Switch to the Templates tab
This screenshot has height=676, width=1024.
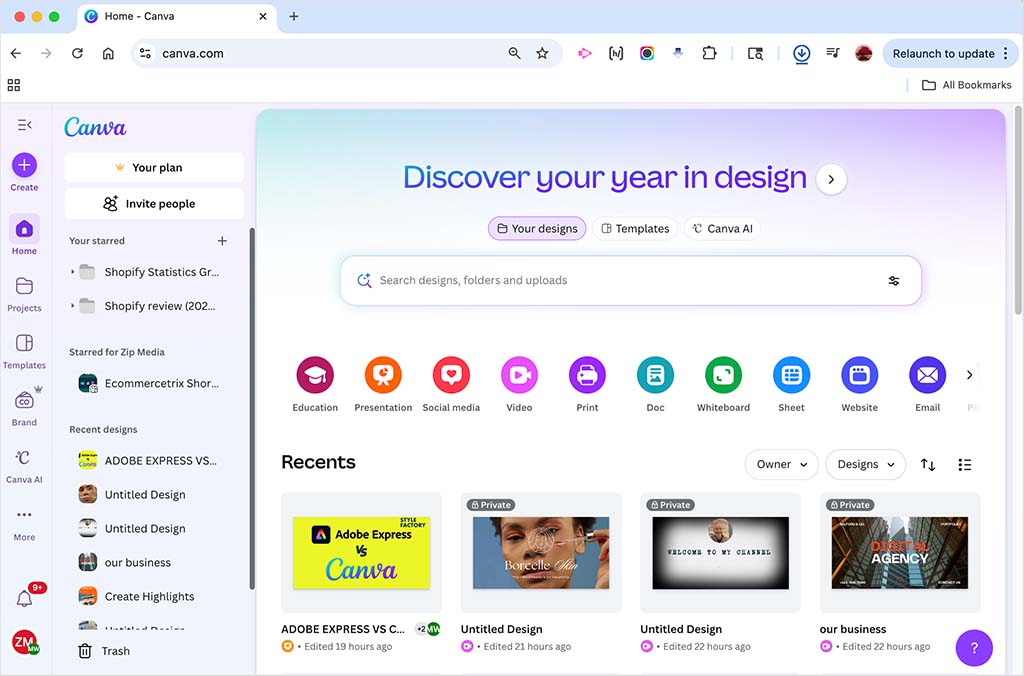(634, 229)
